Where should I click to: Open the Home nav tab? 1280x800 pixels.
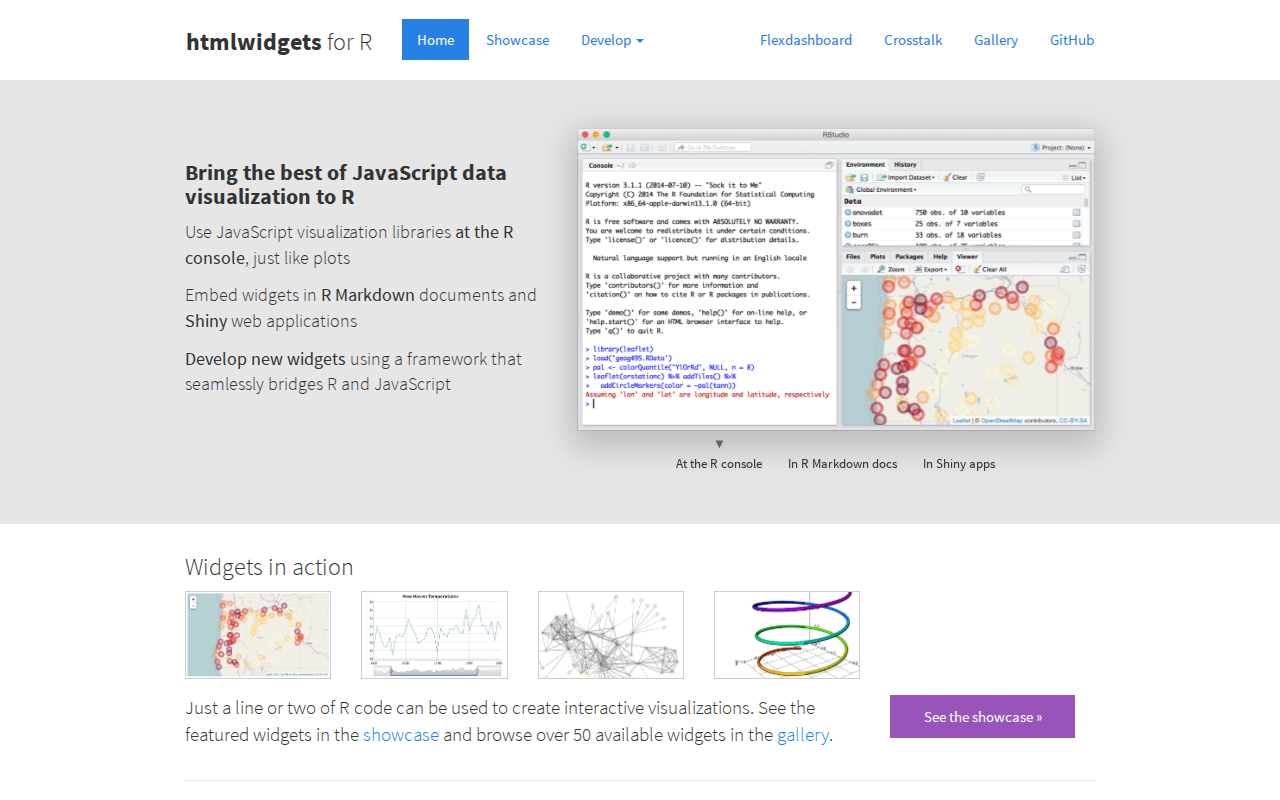(x=435, y=40)
